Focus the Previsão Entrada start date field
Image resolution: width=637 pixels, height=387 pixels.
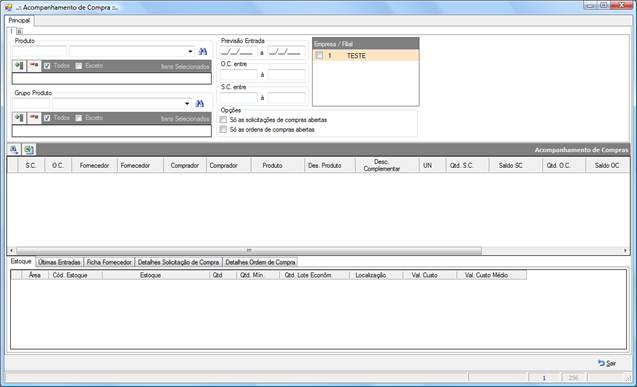pos(238,52)
